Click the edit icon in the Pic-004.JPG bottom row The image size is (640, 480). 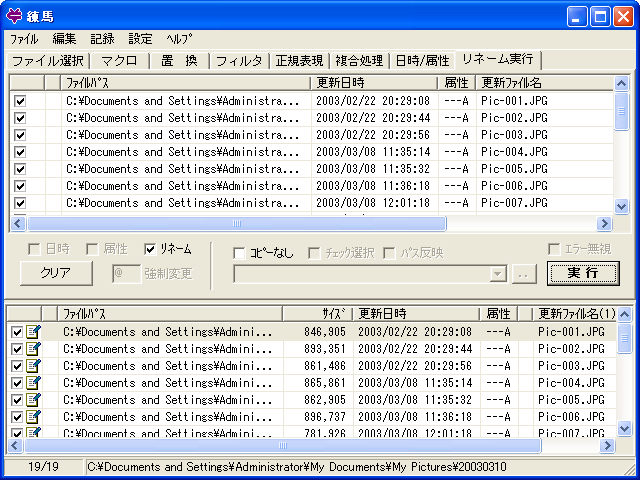tap(33, 383)
